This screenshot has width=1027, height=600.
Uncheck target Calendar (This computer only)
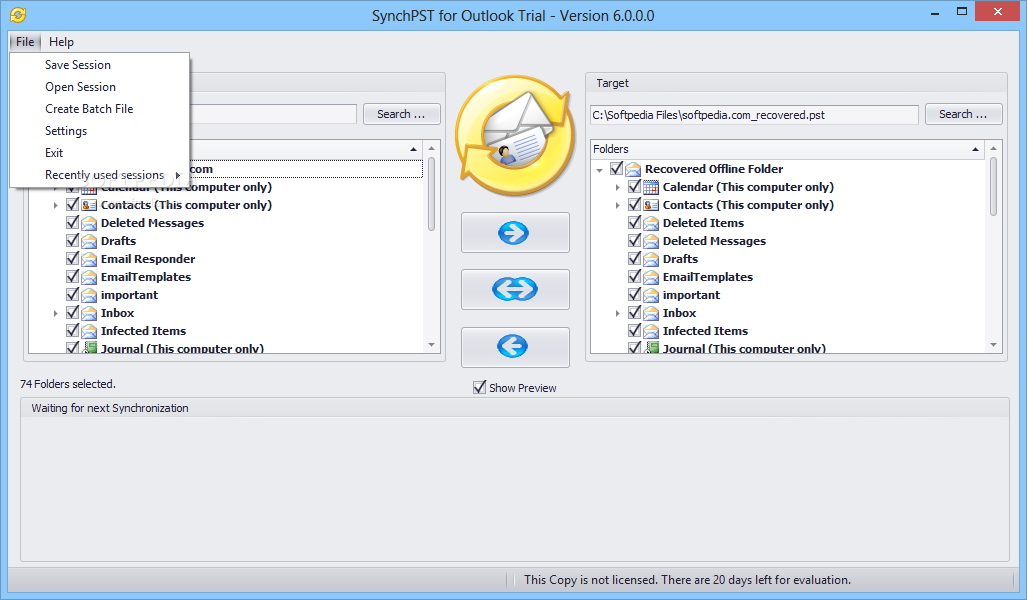pyautogui.click(x=634, y=187)
